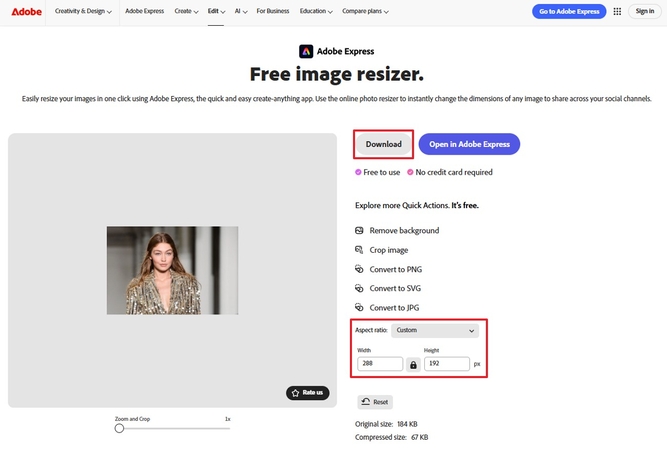Open Convert to SVG link

[x=395, y=288]
